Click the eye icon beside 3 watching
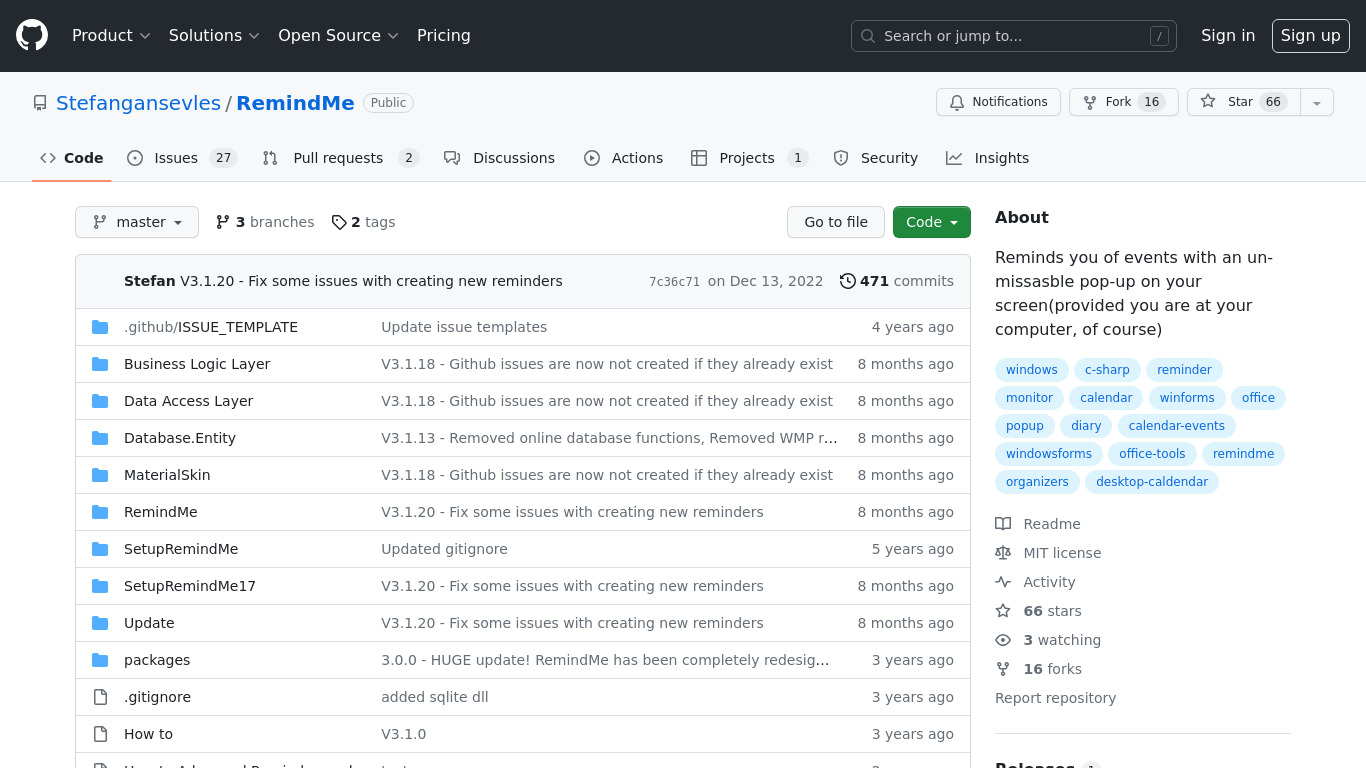This screenshot has width=1366, height=768. pyautogui.click(x=1003, y=640)
